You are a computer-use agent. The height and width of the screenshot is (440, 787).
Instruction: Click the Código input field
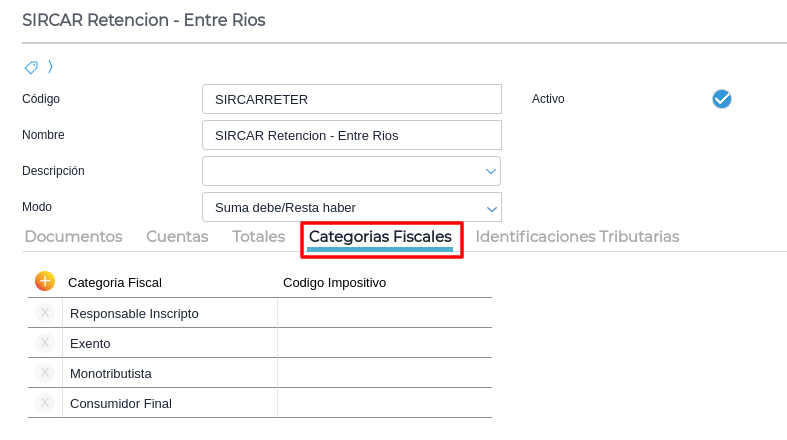pyautogui.click(x=351, y=99)
